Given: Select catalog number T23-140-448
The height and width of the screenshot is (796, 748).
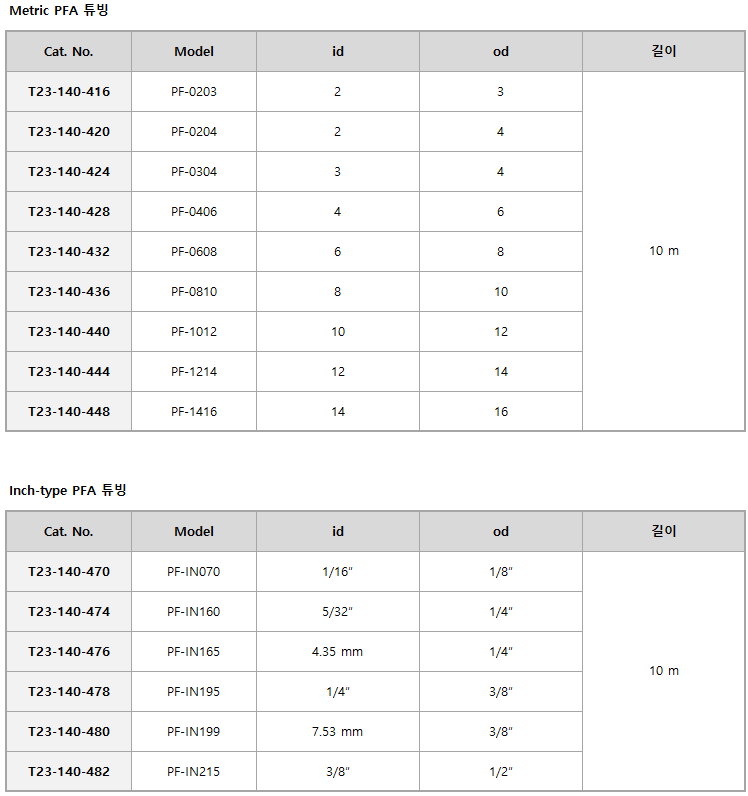Looking at the screenshot, I should 69,412.
